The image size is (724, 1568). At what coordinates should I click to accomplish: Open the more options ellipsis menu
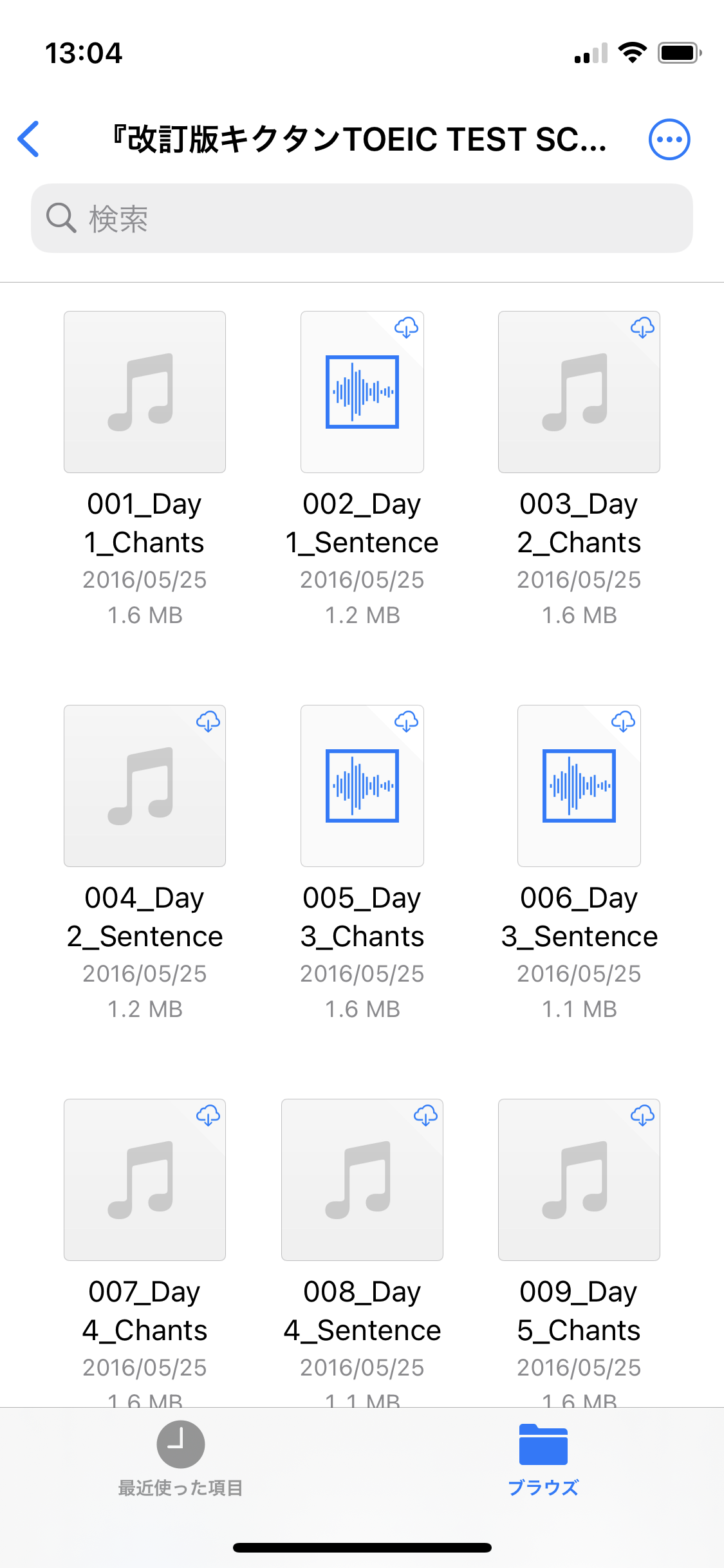669,139
